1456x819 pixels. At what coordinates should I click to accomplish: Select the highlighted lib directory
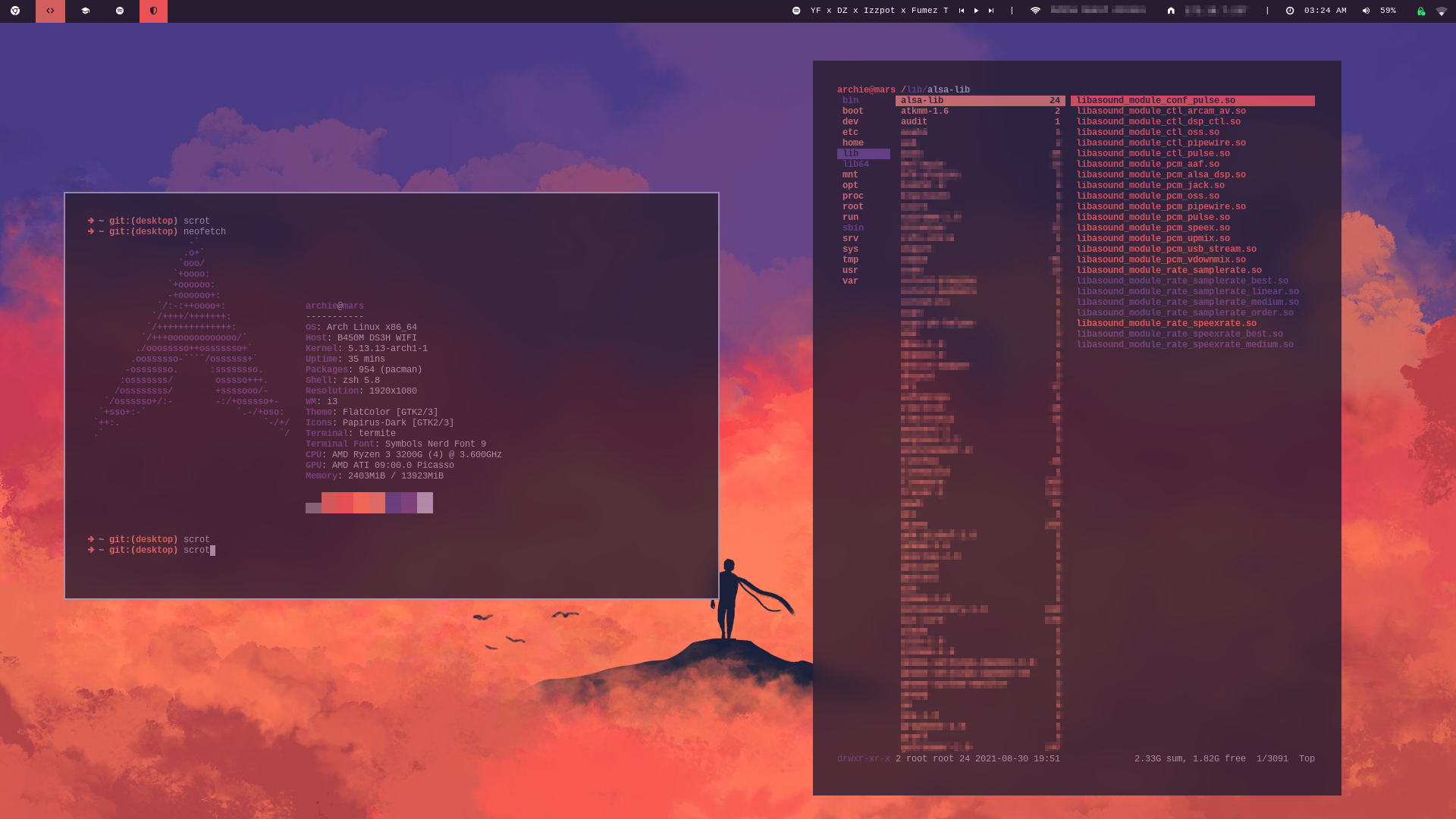coord(863,153)
